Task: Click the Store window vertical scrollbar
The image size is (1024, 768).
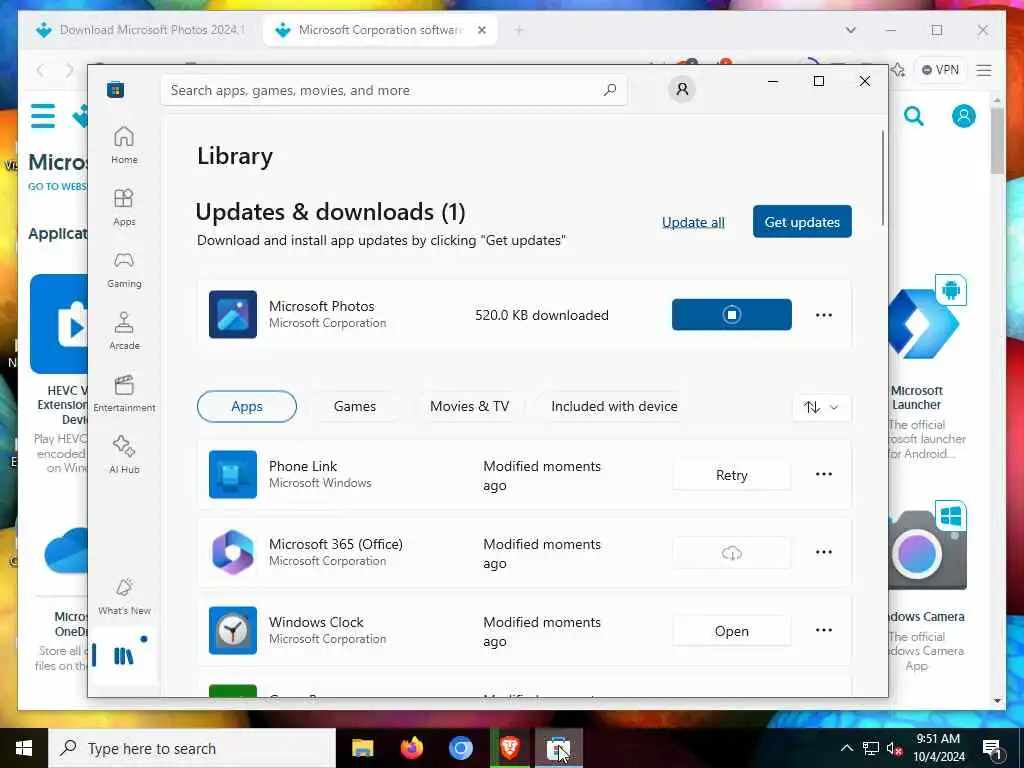Action: pyautogui.click(x=883, y=178)
